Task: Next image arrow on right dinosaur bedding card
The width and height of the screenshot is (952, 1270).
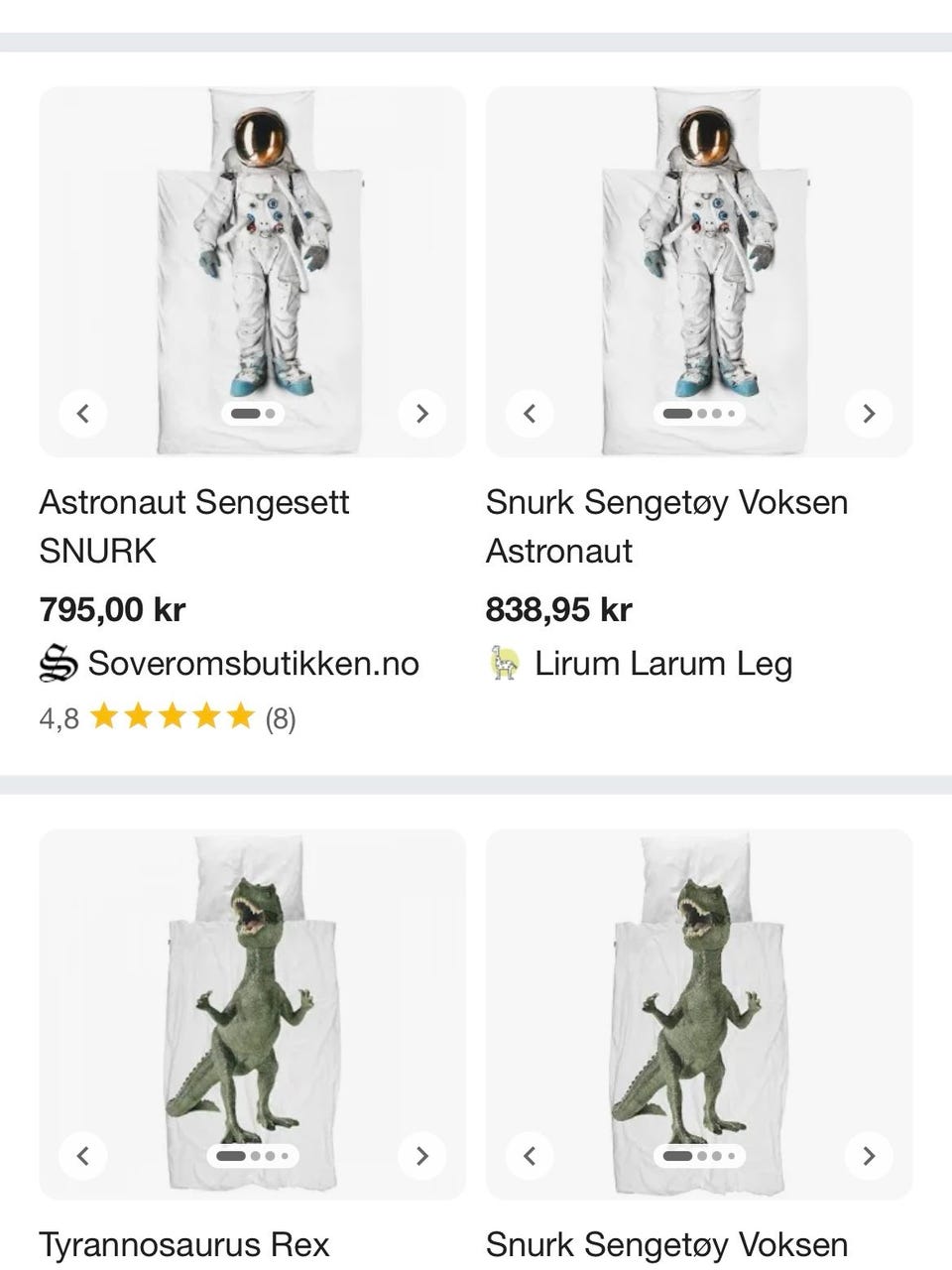Action: click(x=869, y=1155)
